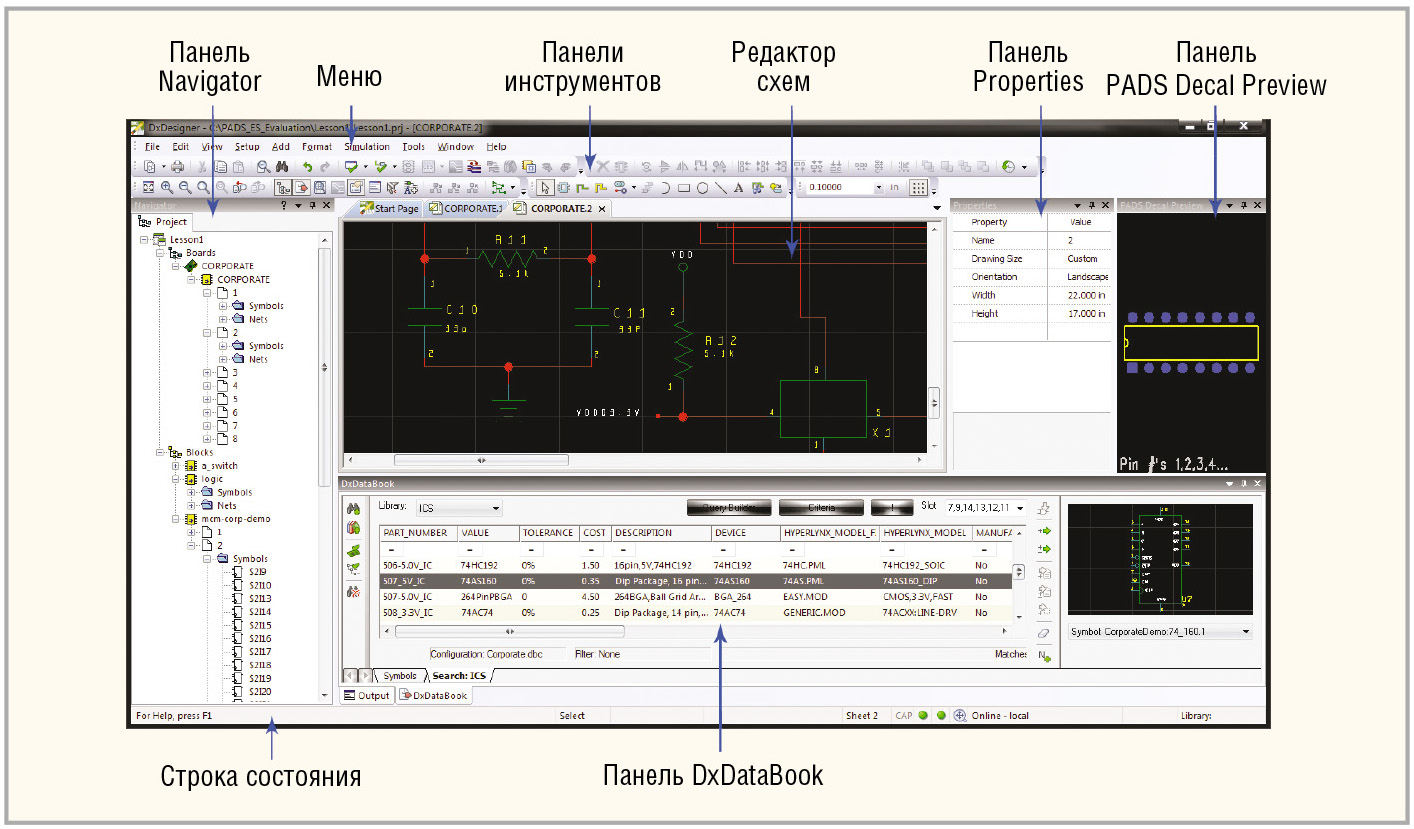
Task: Click the Print icon in the toolbar
Action: tap(177, 167)
